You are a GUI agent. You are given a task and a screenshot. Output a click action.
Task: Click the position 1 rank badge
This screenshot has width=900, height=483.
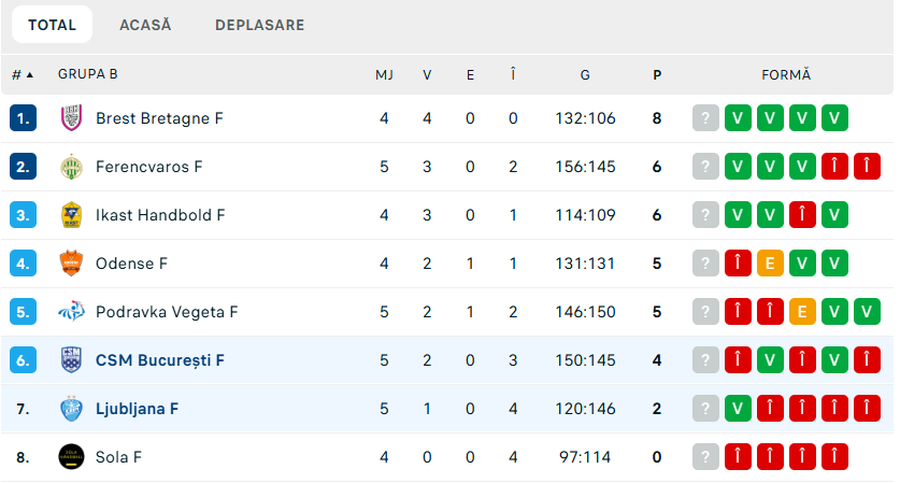click(23, 118)
